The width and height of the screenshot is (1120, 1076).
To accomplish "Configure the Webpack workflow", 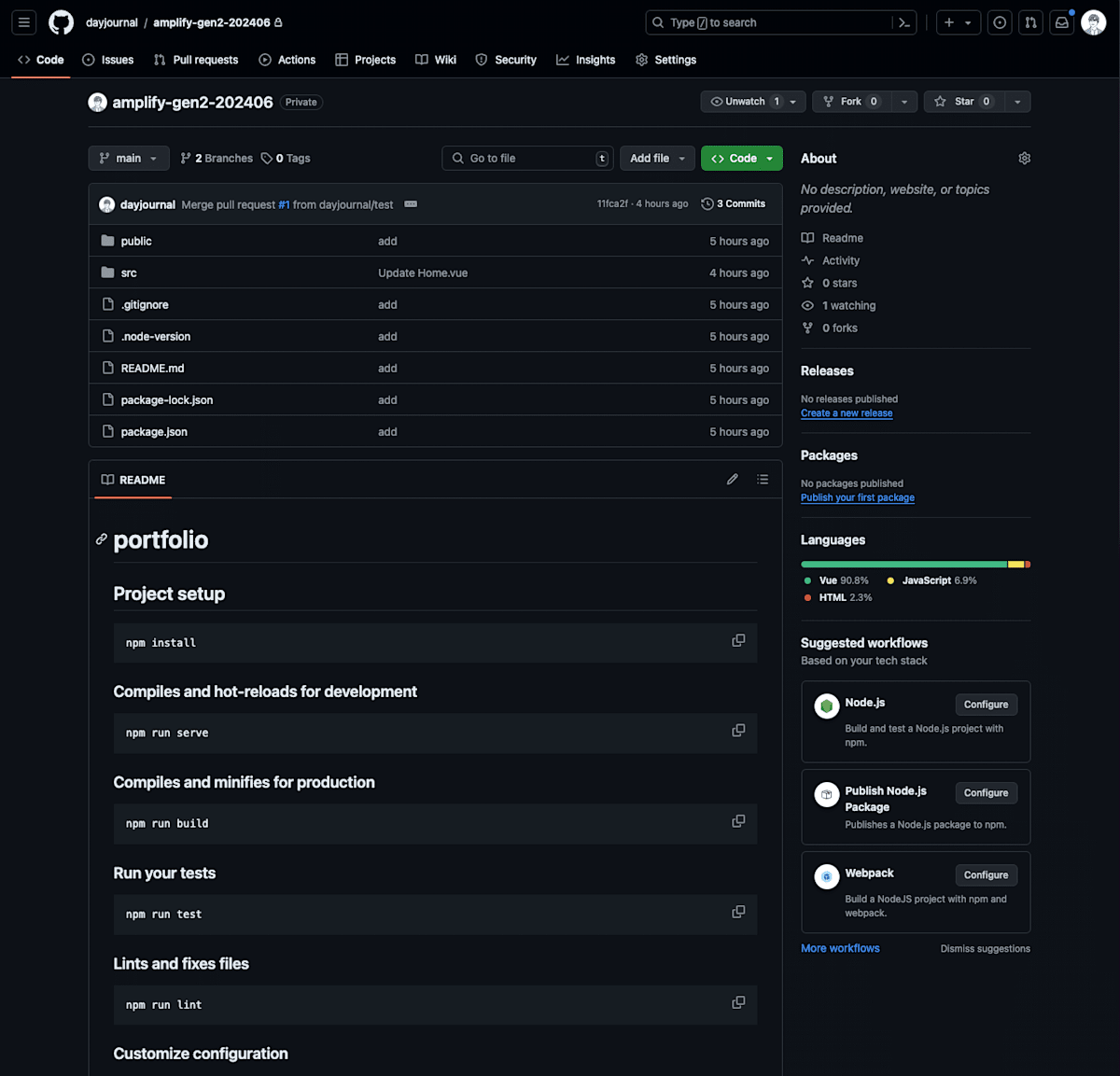I will coord(986,875).
